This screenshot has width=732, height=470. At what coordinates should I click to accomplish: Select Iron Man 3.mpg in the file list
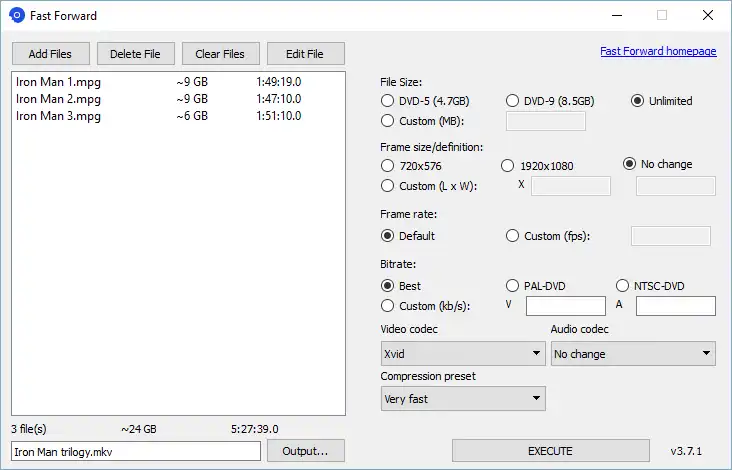point(178,116)
